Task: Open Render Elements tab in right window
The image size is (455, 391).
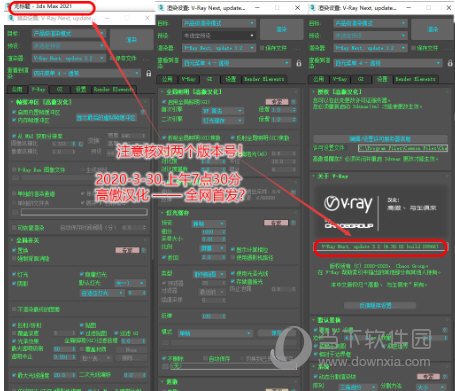Action: click(415, 79)
